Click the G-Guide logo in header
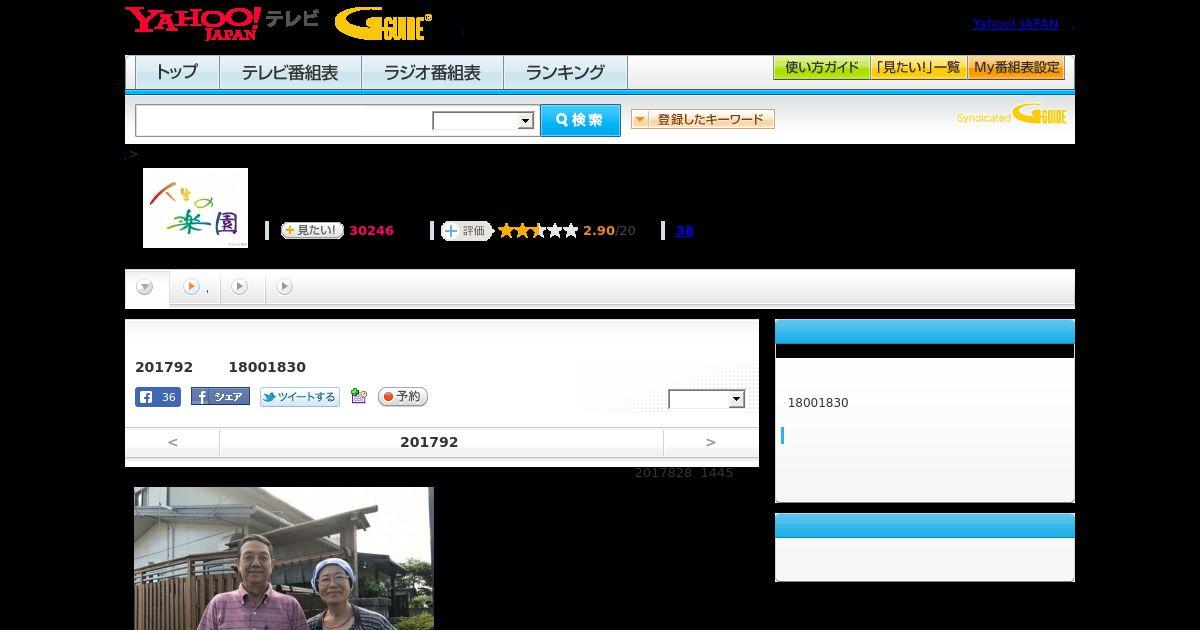The width and height of the screenshot is (1200, 630). coord(383,24)
